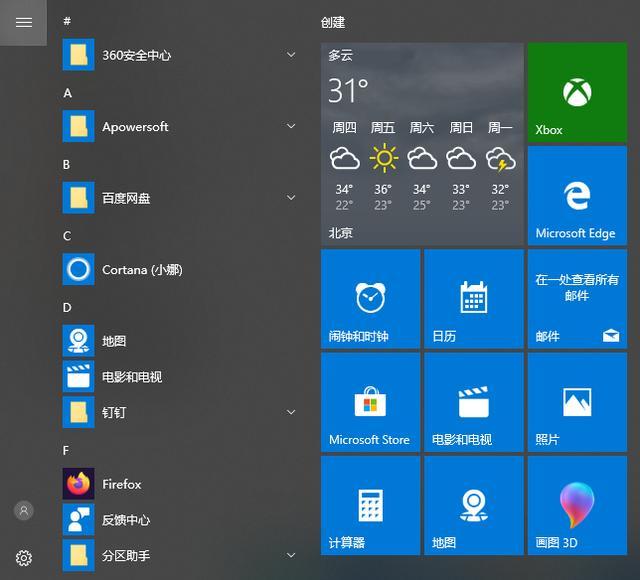Screen dimensions: 640x580
Task: Click the 北京 city label
Action: pos(341,233)
